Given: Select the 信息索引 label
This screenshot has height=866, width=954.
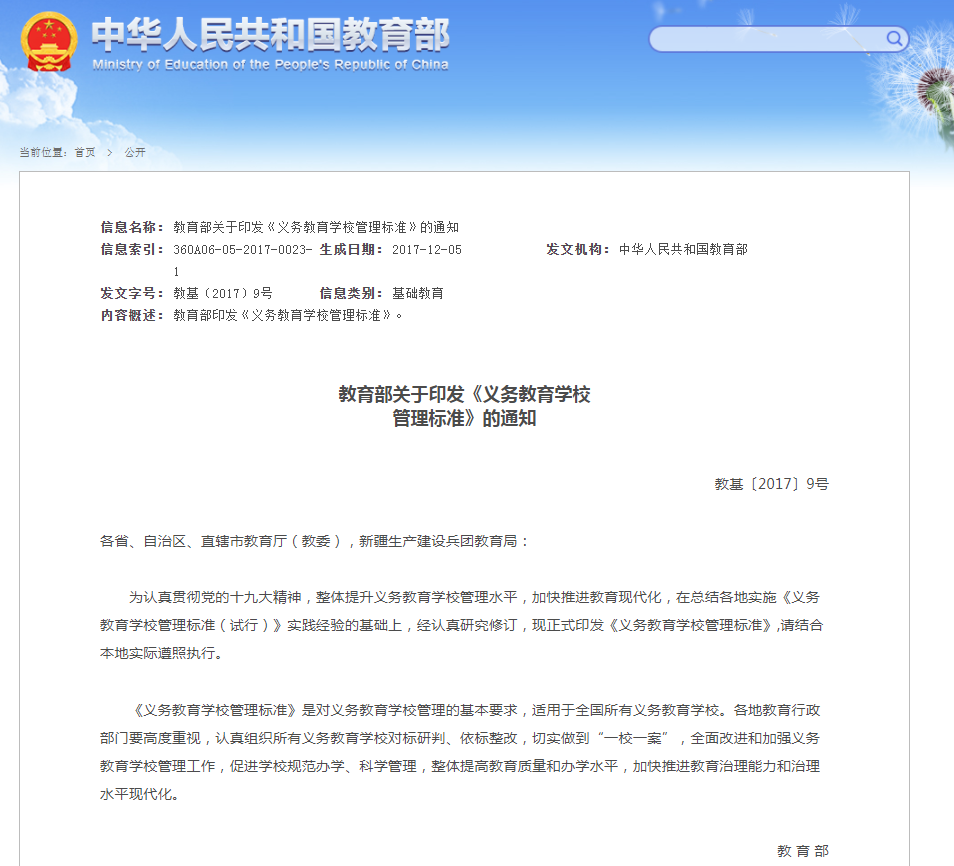Looking at the screenshot, I should click(x=132, y=249).
